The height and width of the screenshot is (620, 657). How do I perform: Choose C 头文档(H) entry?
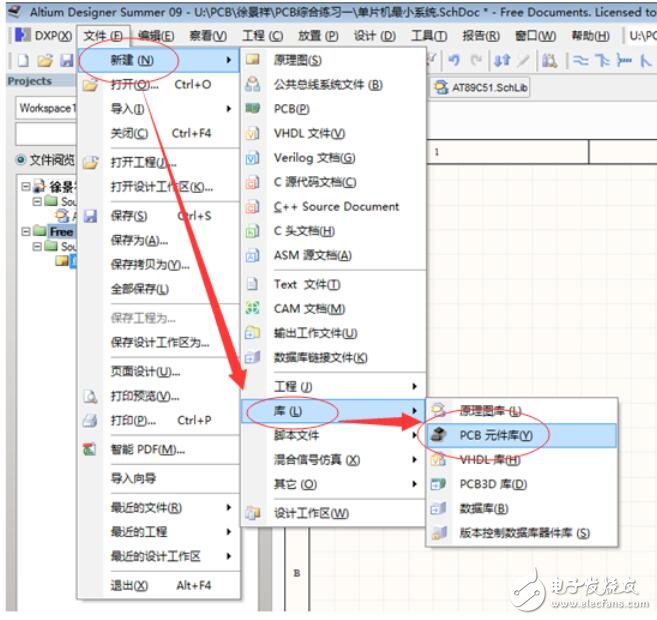(334, 231)
